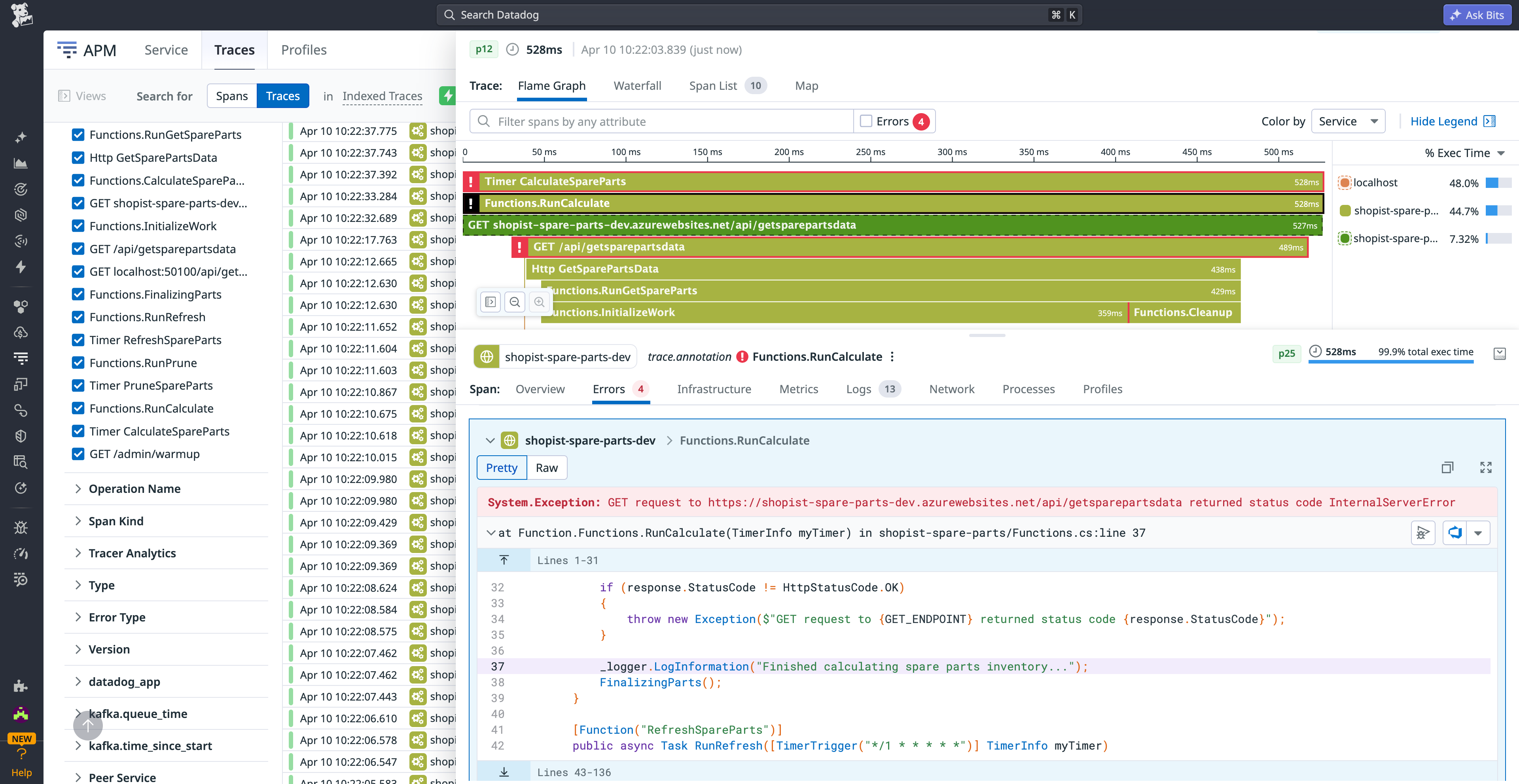Viewport: 1519px width, 784px height.
Task: Click the Ask Bits button
Action: point(1477,15)
